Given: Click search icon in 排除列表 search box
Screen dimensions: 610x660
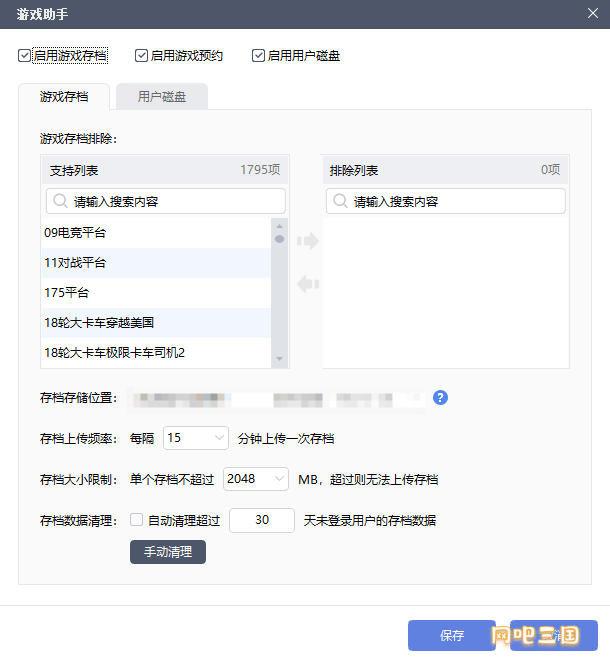Looking at the screenshot, I should coord(340,201).
